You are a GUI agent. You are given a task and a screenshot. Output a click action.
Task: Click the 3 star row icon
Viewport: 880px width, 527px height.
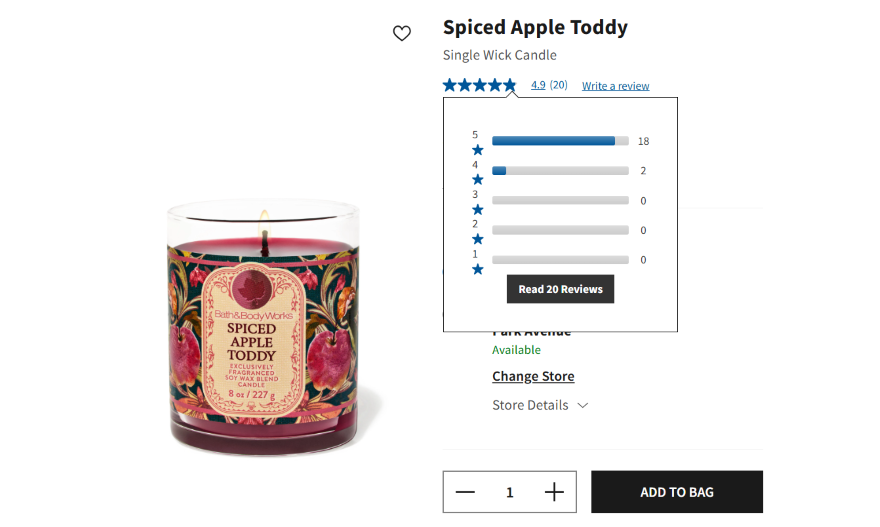coord(477,210)
